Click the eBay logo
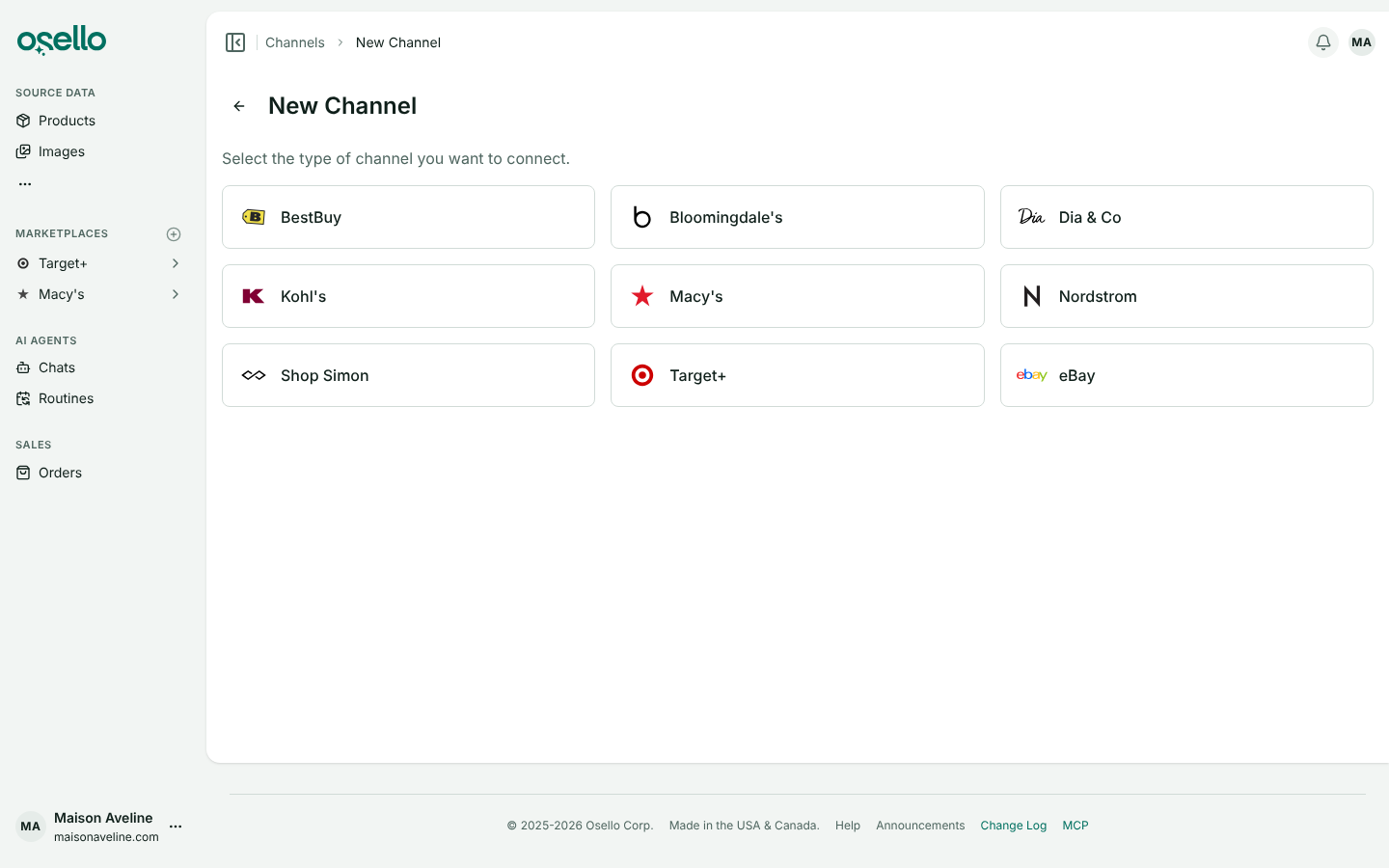Image resolution: width=1389 pixels, height=868 pixels. 1031,375
